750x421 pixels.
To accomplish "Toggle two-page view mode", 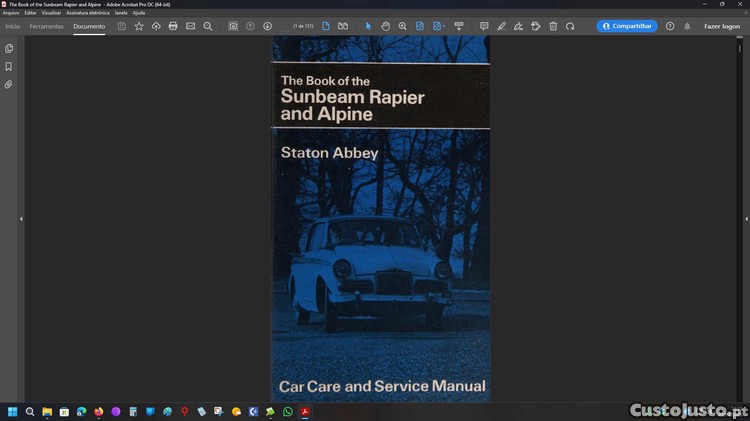I will [x=343, y=26].
